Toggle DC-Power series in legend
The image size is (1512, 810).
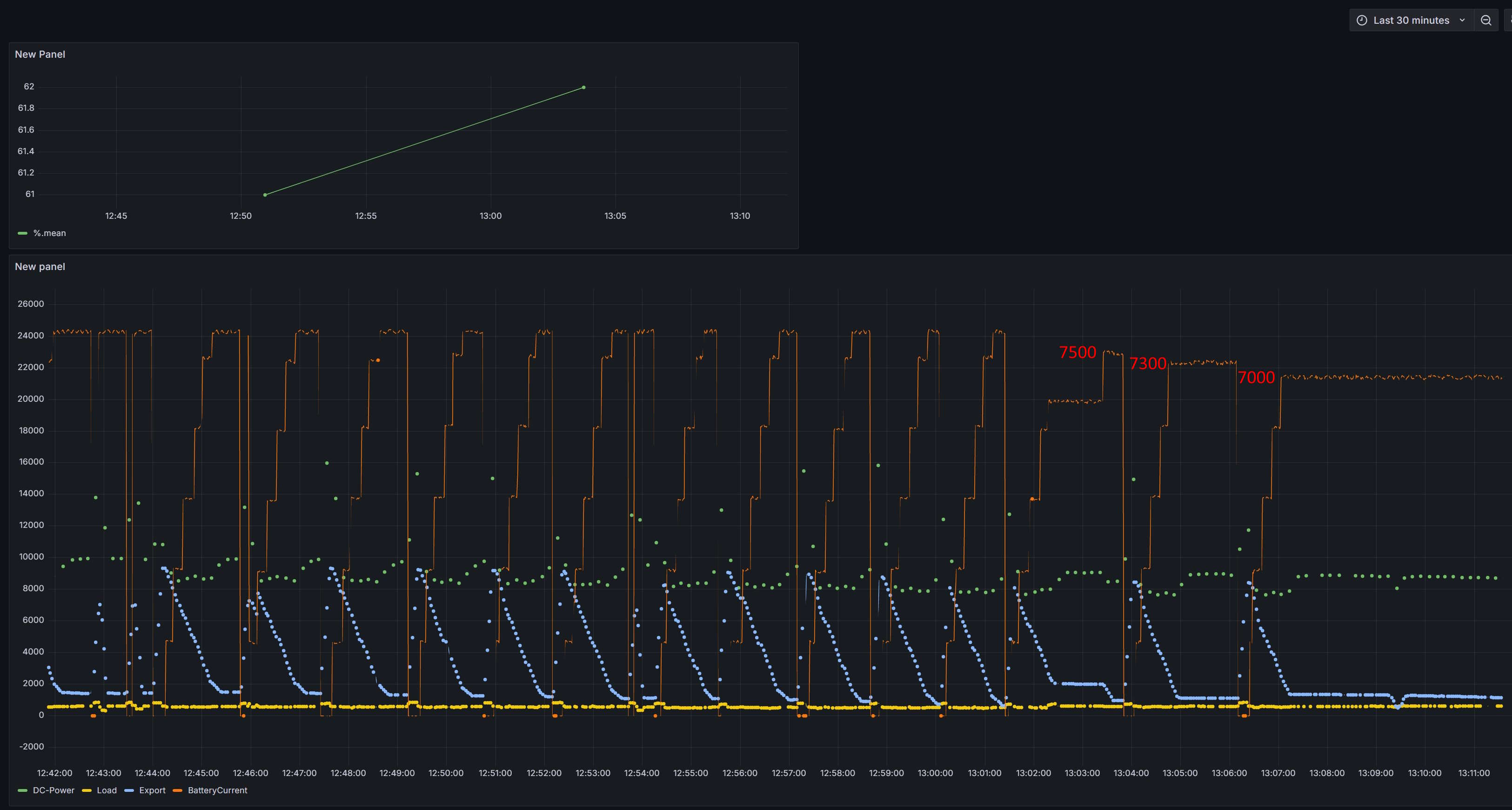coord(54,790)
